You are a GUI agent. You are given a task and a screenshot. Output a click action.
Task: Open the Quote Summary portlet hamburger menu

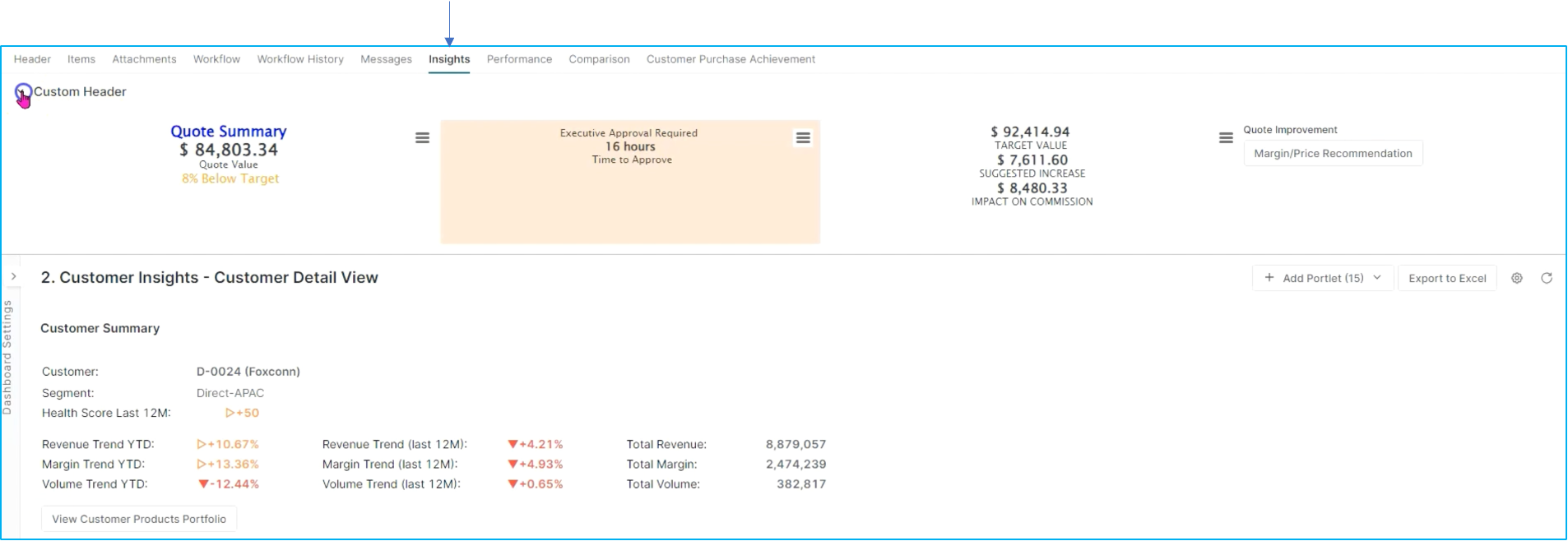[422, 138]
